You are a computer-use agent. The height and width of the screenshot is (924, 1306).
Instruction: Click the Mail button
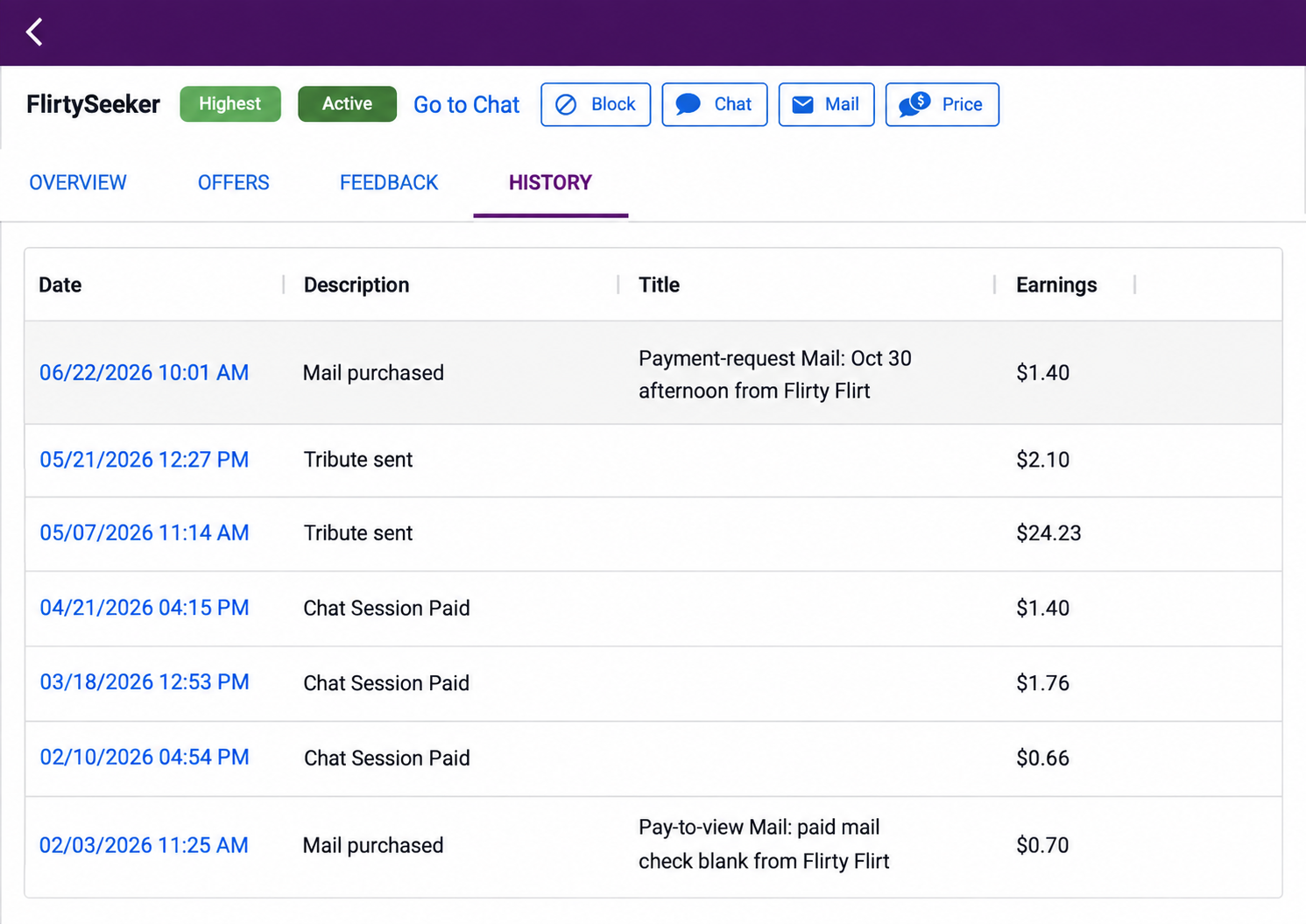click(826, 104)
